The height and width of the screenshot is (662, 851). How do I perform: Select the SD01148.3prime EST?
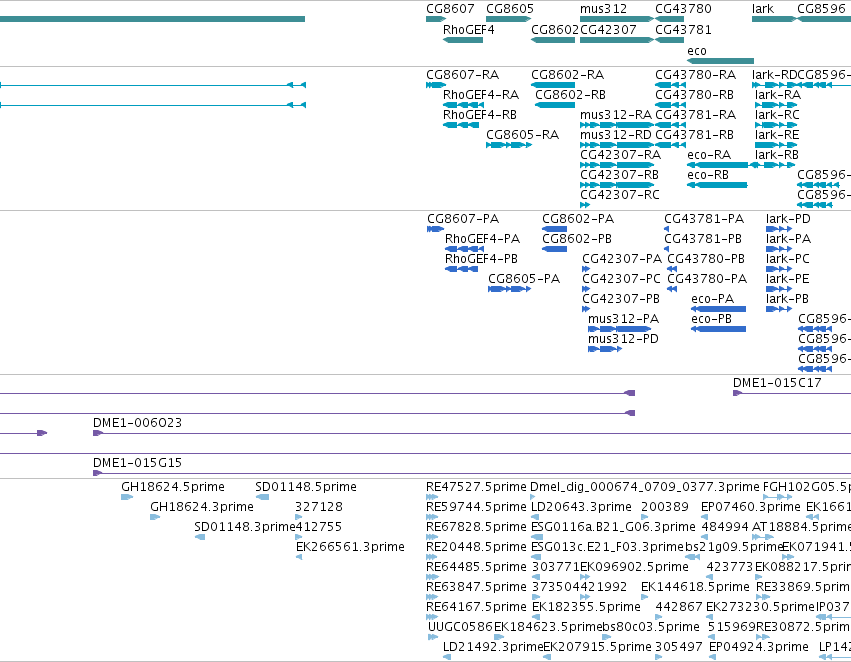coord(200,537)
